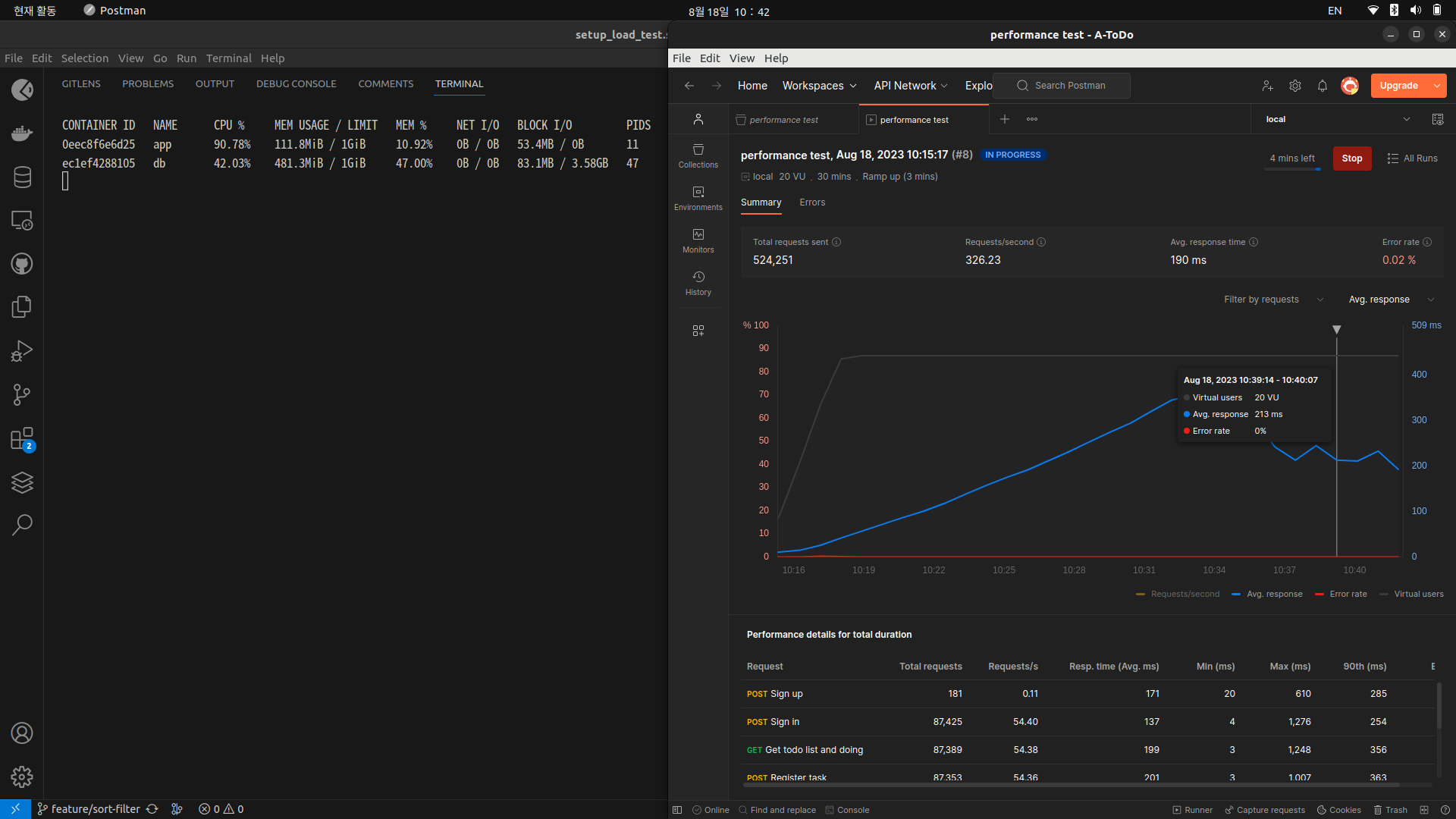This screenshot has height=819, width=1456.
Task: Open Postman settings gear
Action: 1295,86
